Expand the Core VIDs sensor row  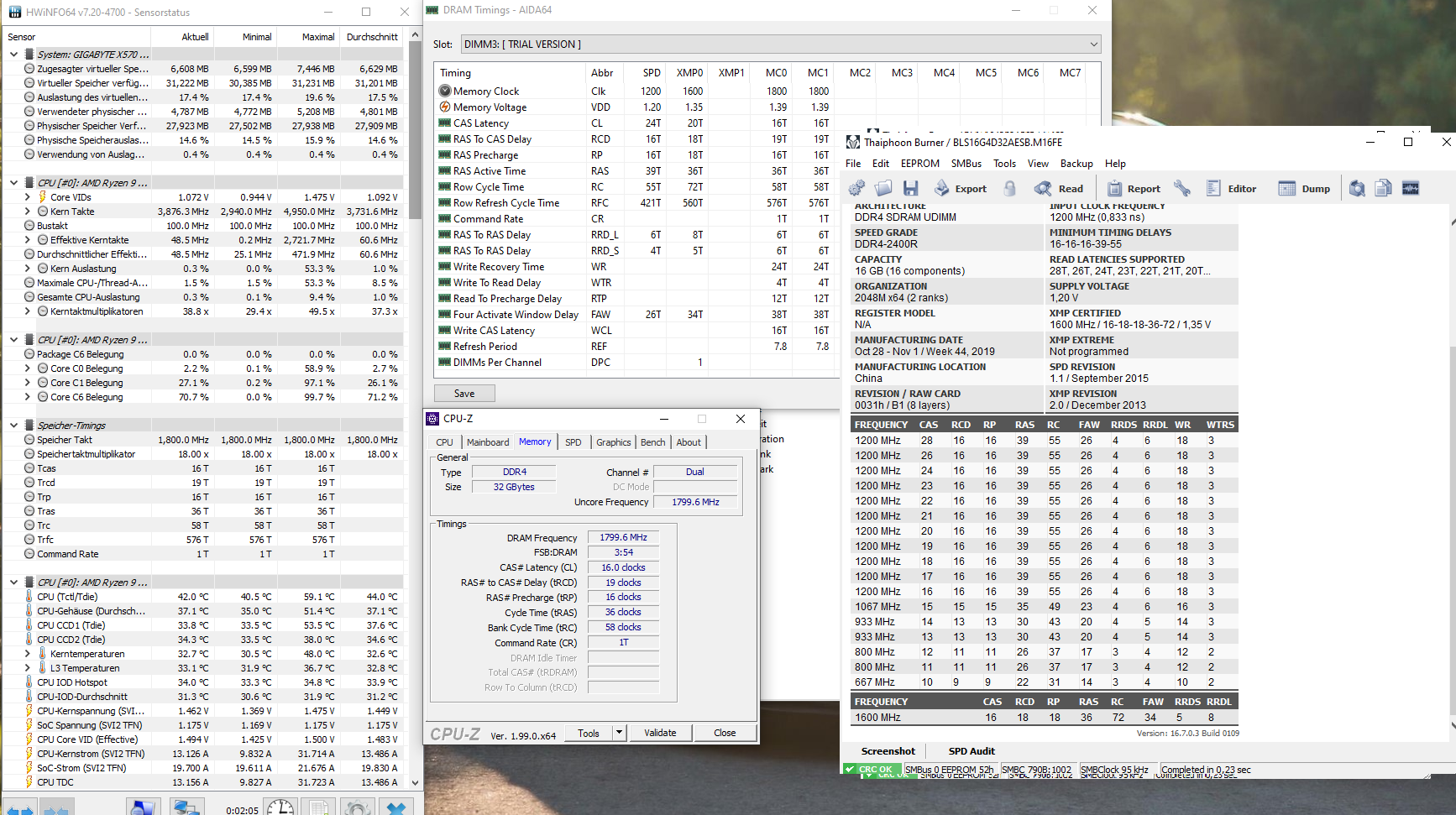click(28, 197)
